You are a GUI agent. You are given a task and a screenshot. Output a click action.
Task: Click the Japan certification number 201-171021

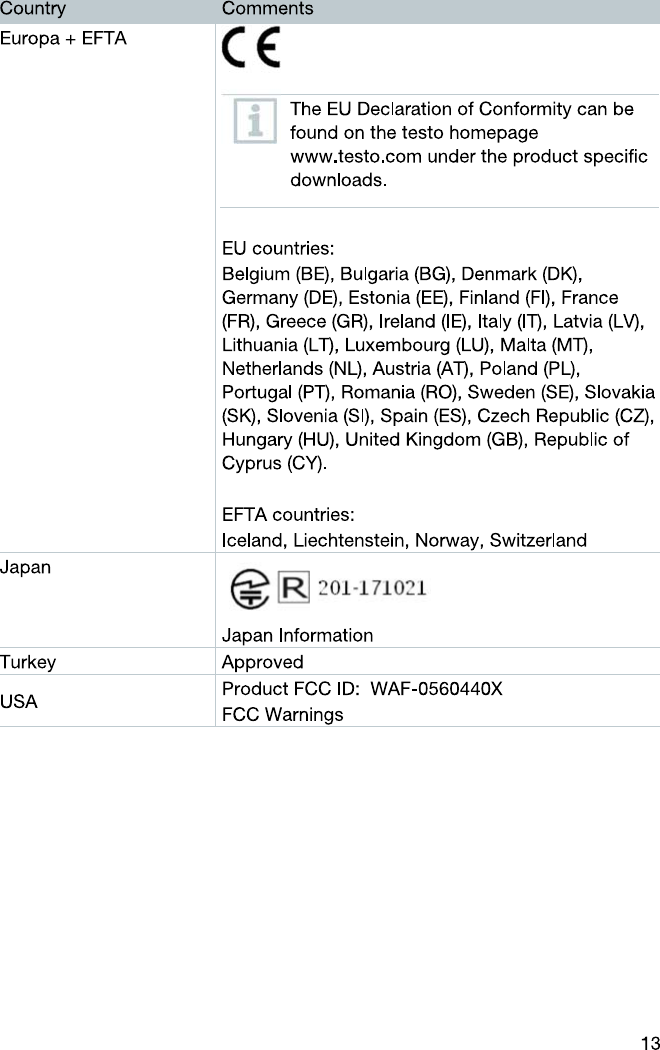[x=372, y=589]
